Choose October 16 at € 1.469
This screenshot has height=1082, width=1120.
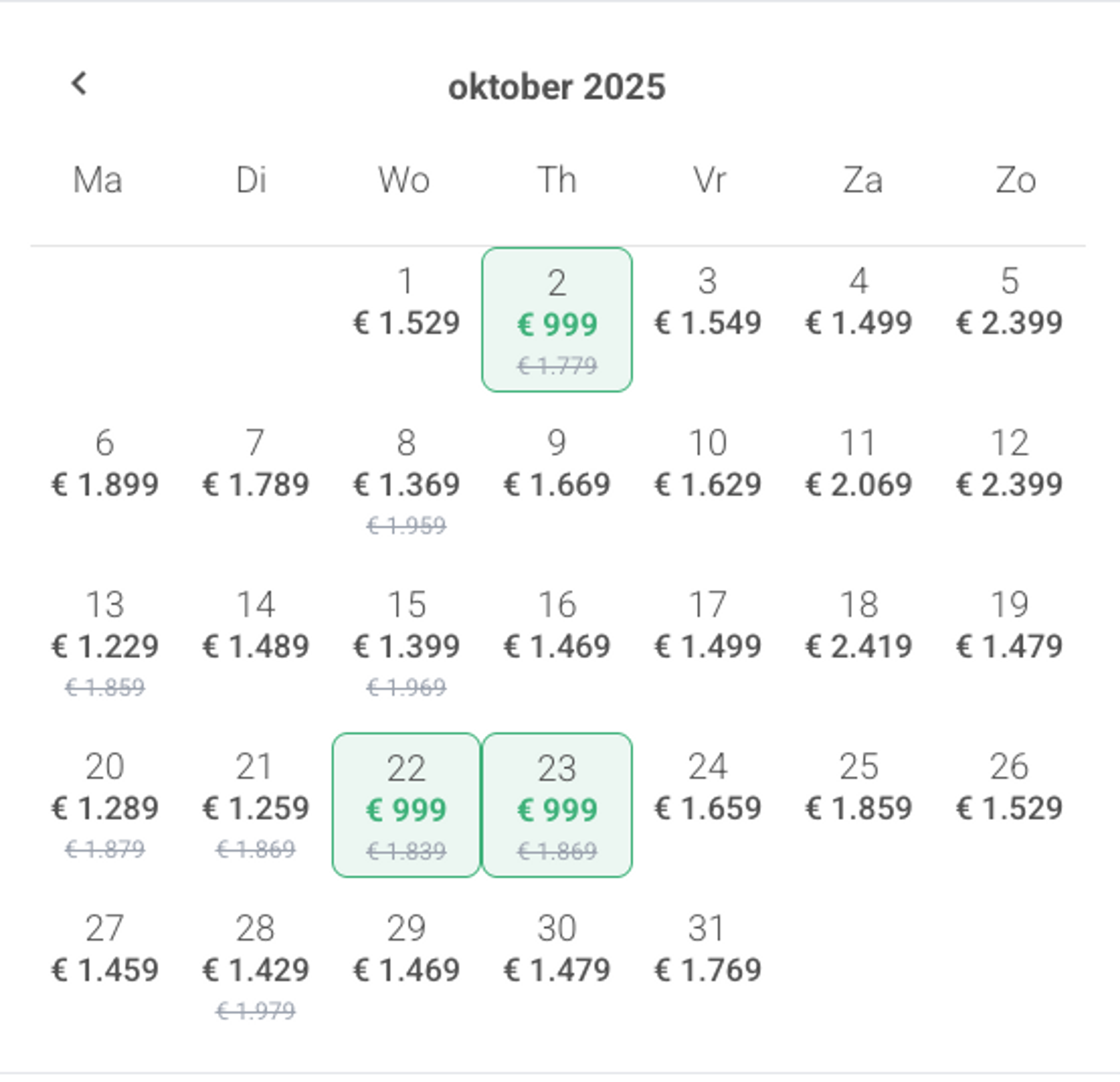[x=557, y=643]
